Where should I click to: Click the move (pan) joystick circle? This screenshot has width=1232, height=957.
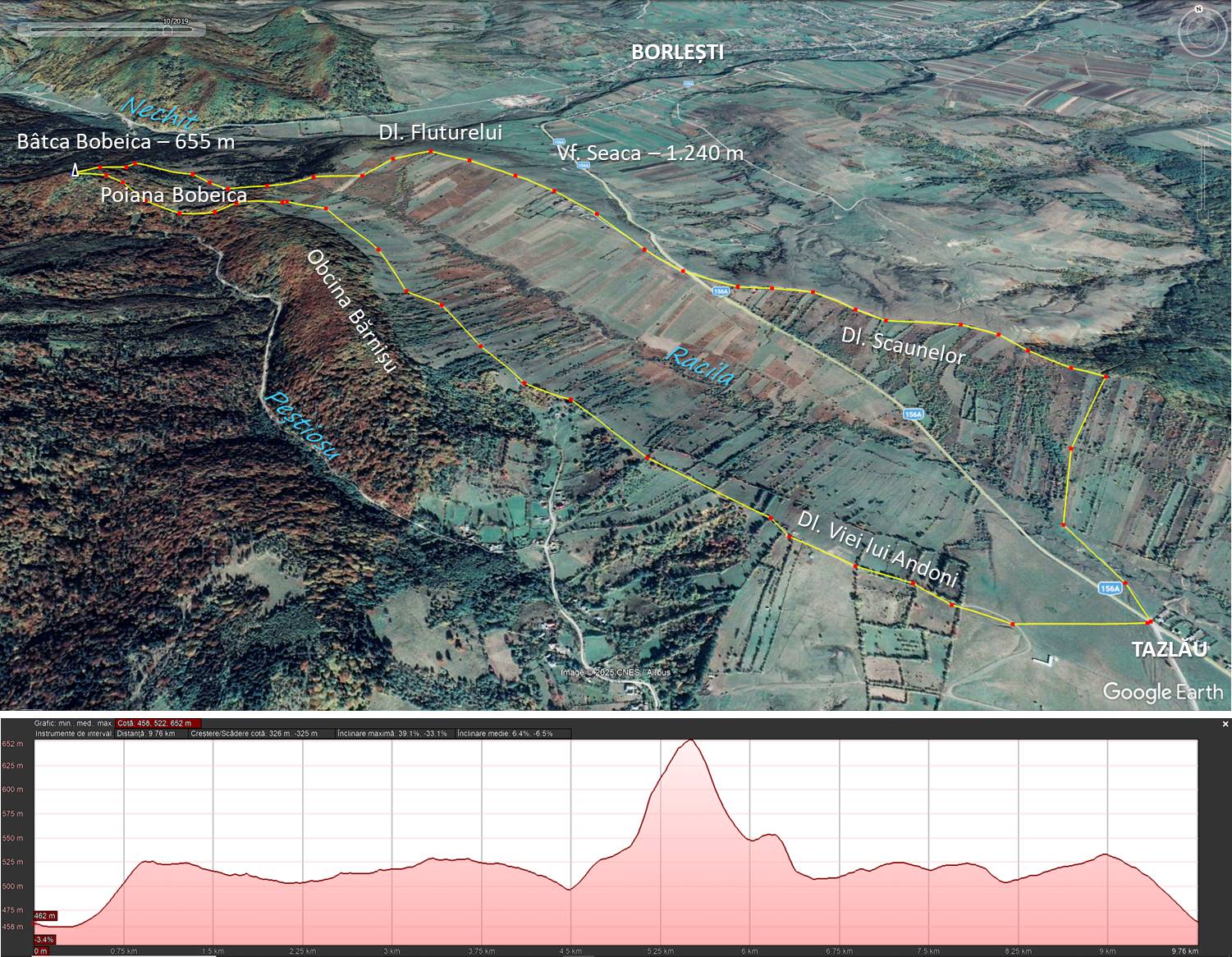pos(1203,80)
